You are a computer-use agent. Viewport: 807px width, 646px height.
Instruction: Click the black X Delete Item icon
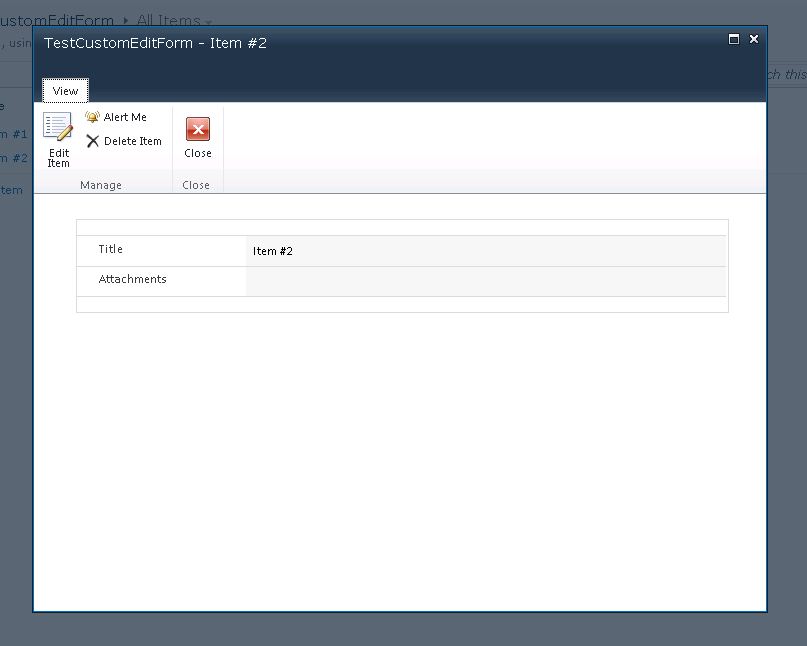pyautogui.click(x=93, y=141)
